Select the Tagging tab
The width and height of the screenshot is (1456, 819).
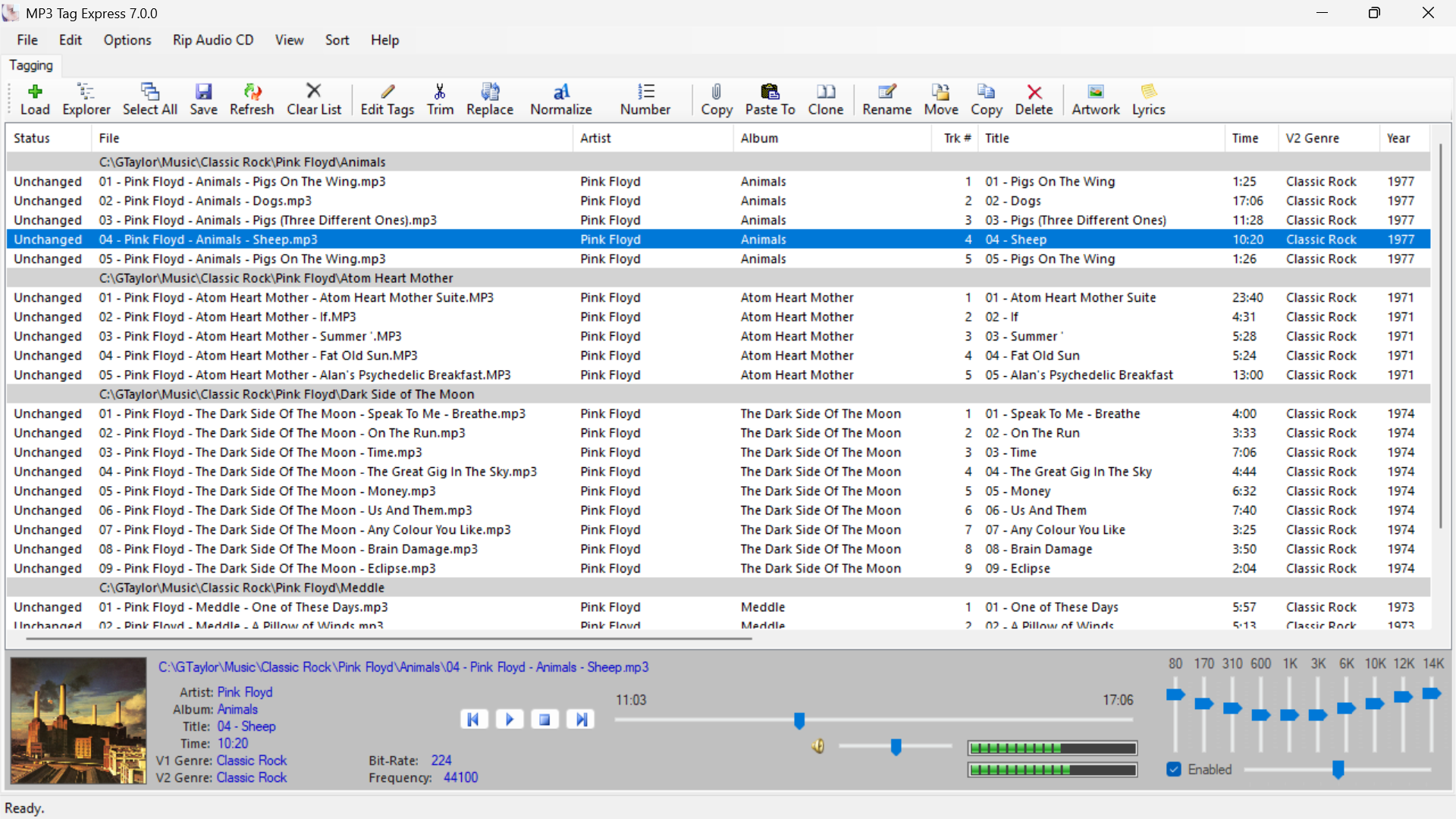point(31,65)
